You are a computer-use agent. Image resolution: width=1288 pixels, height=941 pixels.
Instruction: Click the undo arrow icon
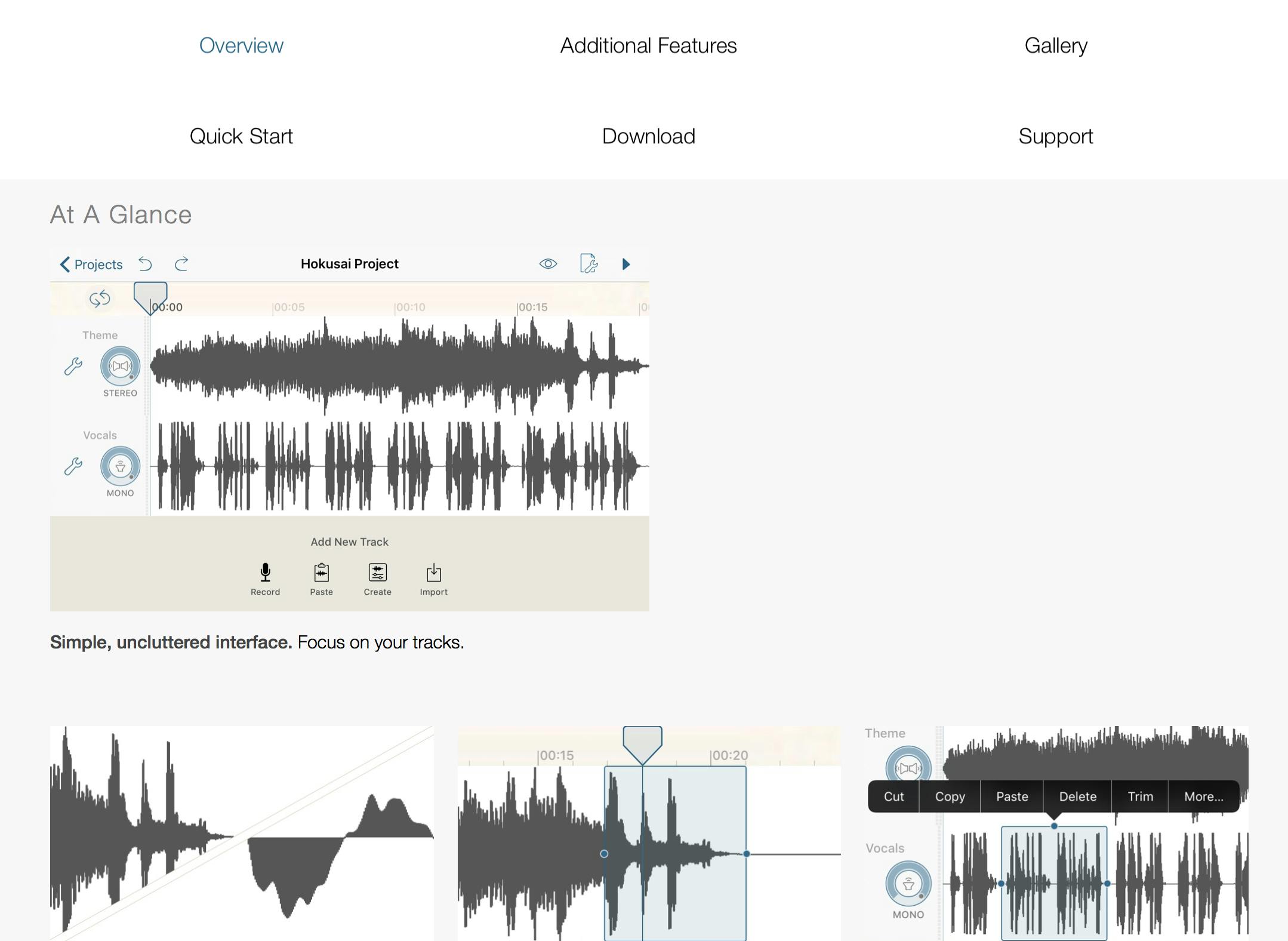(145, 264)
